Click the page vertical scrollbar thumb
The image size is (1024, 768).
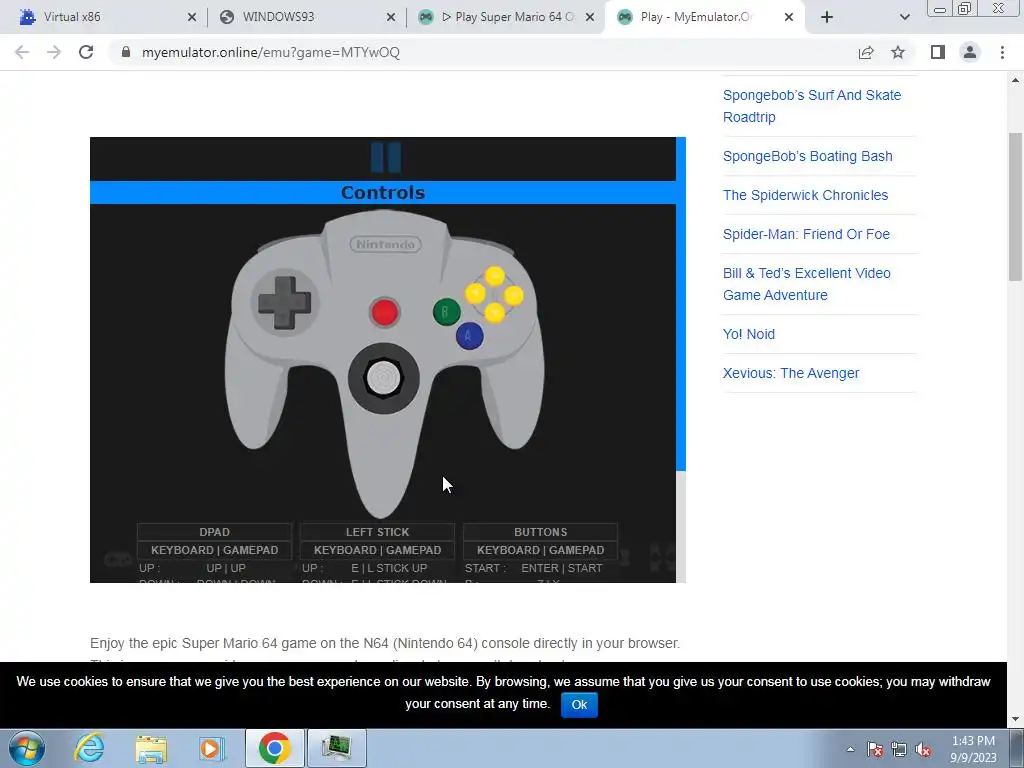[1016, 207]
